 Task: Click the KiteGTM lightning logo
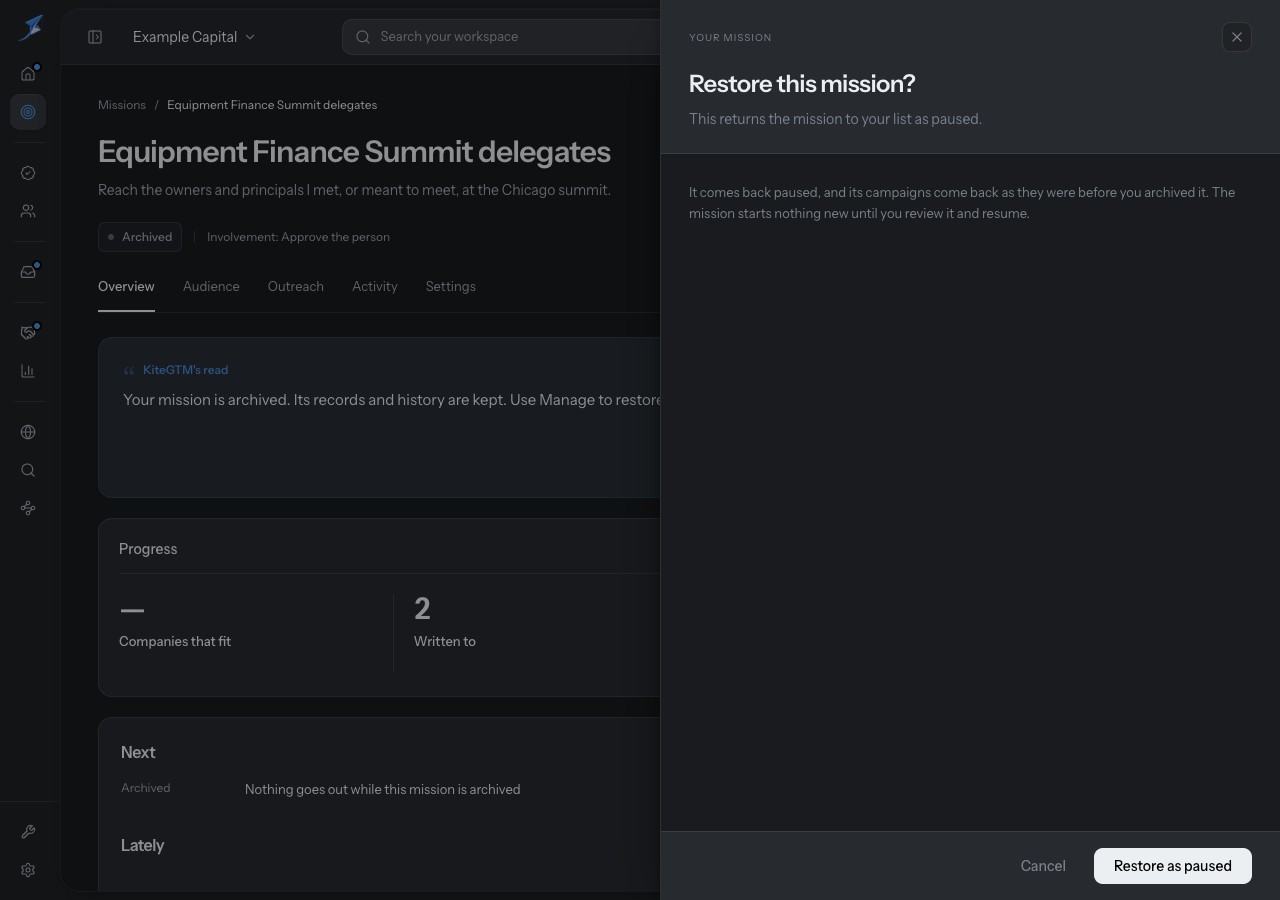30,28
